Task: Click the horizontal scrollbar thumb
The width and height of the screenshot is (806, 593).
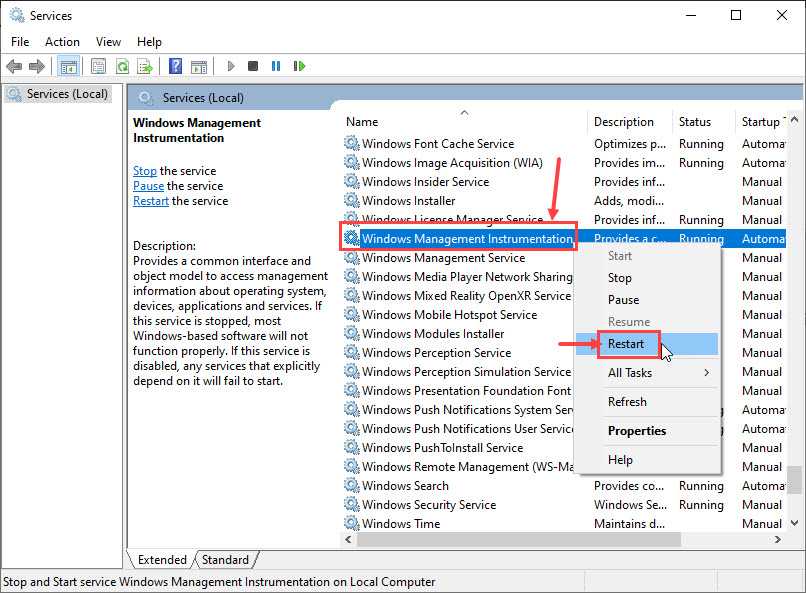Action: pyautogui.click(x=519, y=540)
